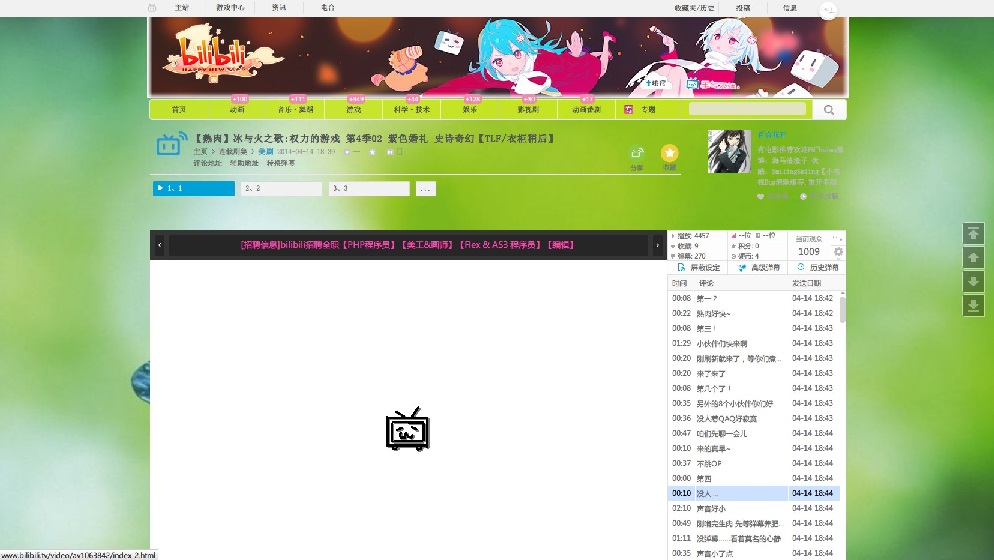
Task: Click 信息 in the top bar
Action: pyautogui.click(x=790, y=8)
